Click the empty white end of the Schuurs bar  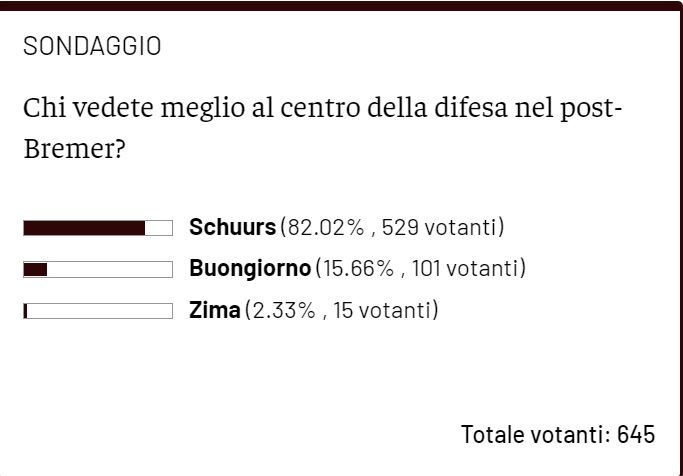click(x=159, y=228)
